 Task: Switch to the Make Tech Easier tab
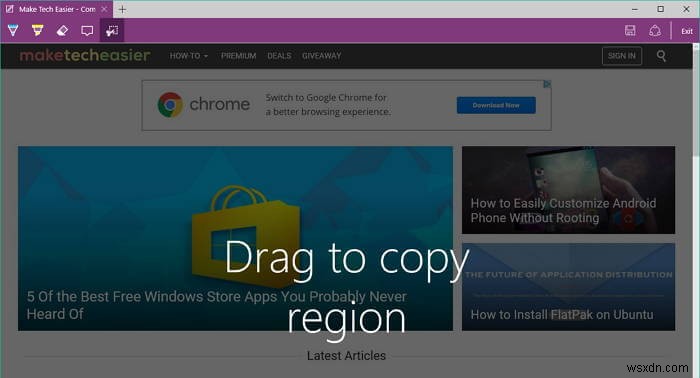(57, 9)
